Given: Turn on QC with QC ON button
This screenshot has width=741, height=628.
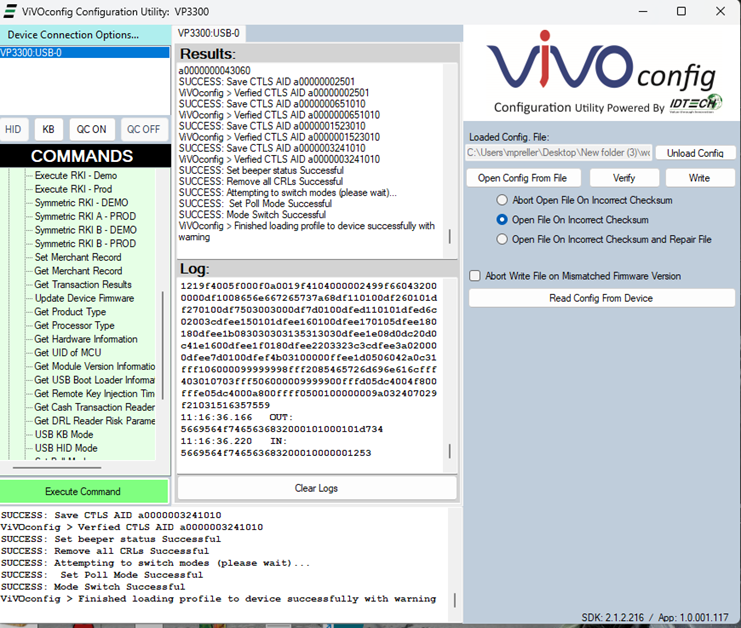Looking at the screenshot, I should (x=92, y=129).
